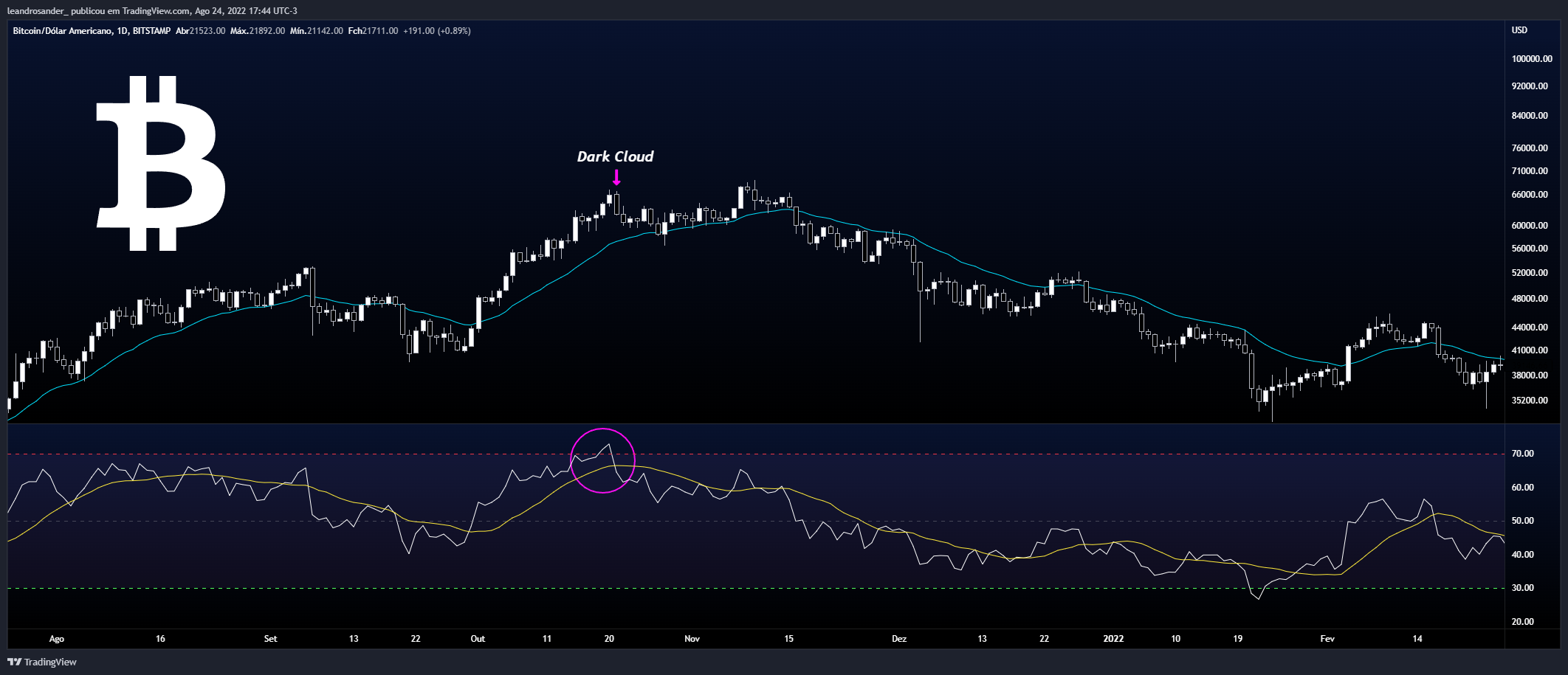
Task: Click the '20' date label on the time axis
Action: pyautogui.click(x=609, y=639)
